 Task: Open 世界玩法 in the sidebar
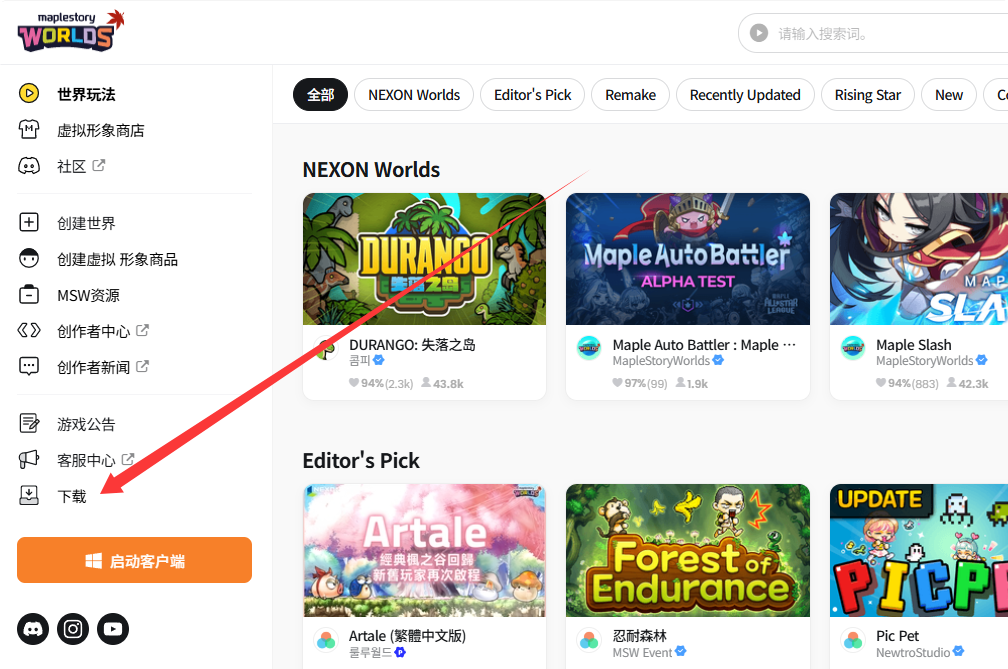pos(86,94)
